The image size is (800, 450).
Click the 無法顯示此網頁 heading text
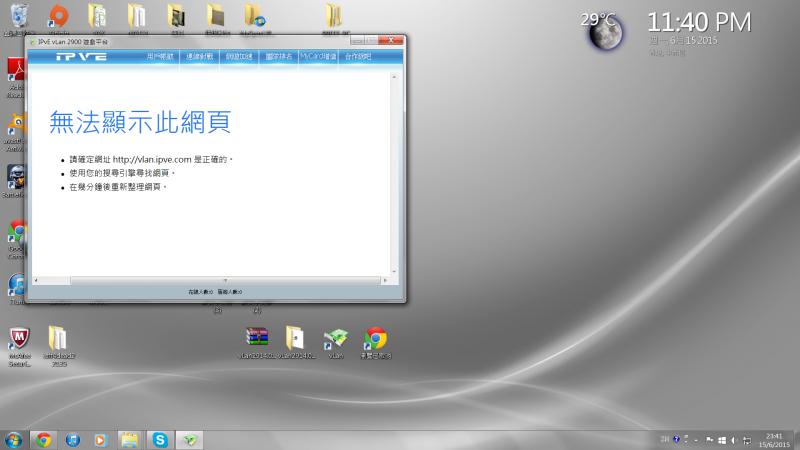tap(140, 122)
